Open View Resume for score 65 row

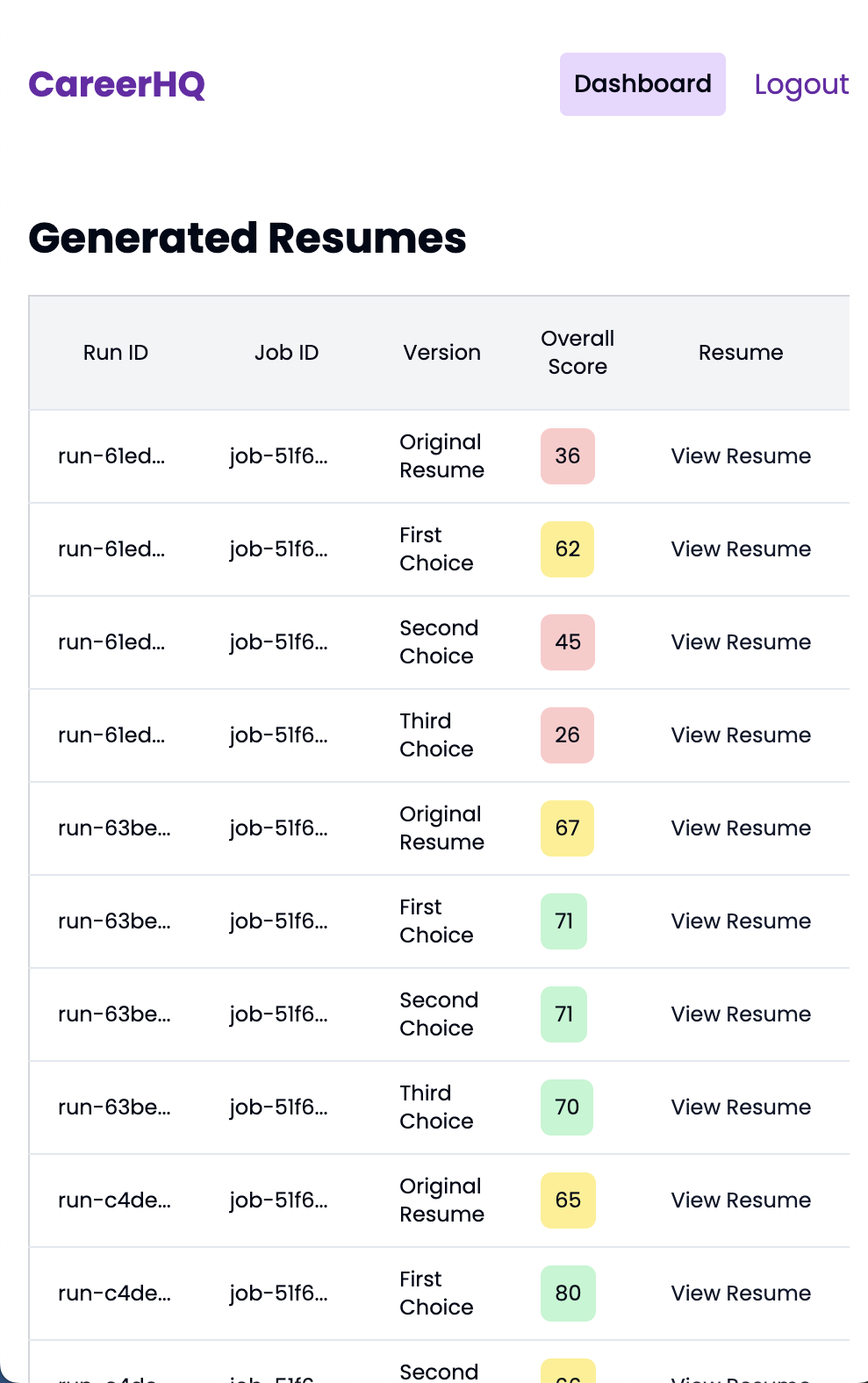741,1200
